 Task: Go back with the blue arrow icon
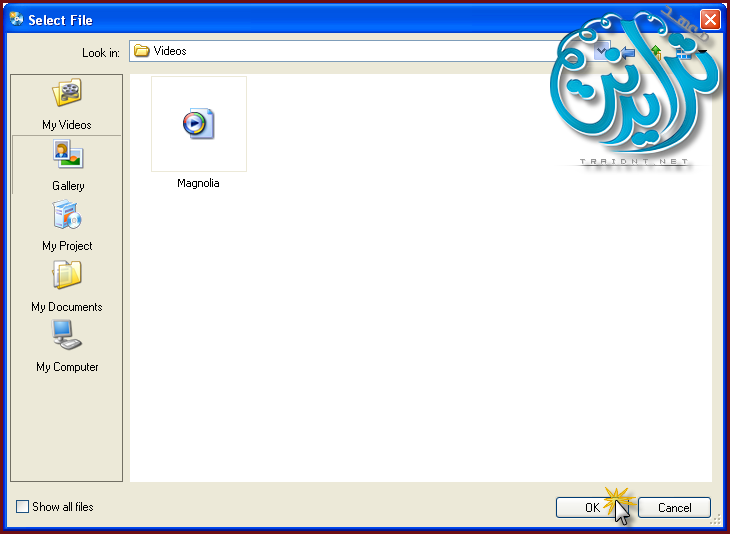[628, 53]
